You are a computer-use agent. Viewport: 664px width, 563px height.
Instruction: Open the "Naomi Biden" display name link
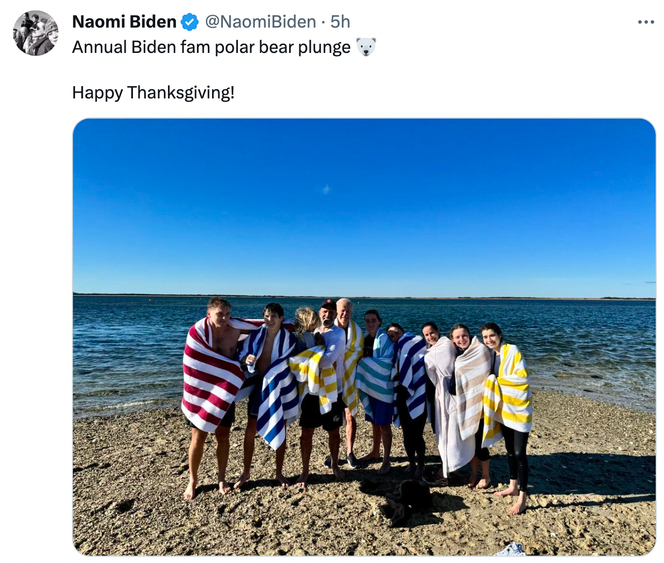pyautogui.click(x=124, y=22)
